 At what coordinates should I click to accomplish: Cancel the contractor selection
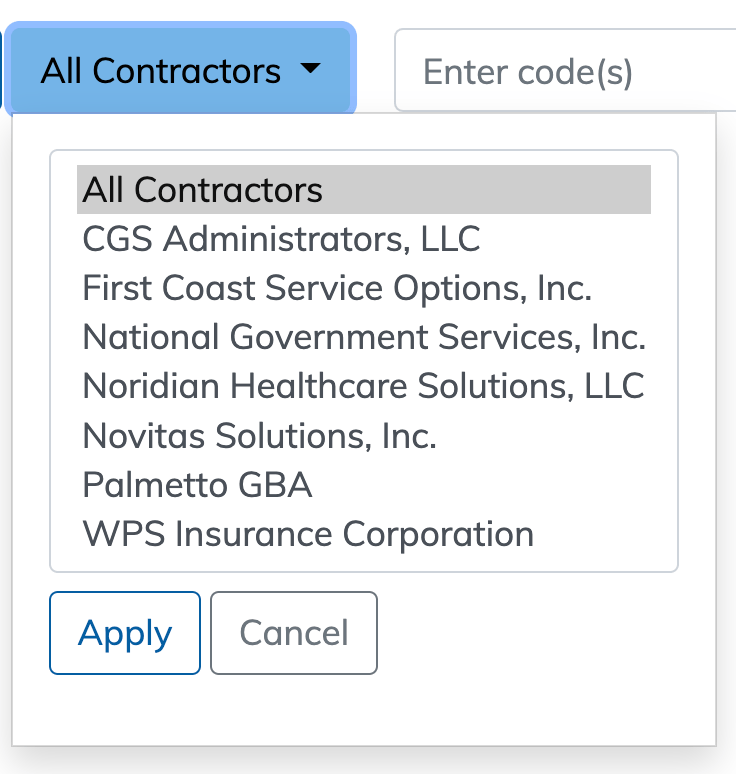point(294,633)
